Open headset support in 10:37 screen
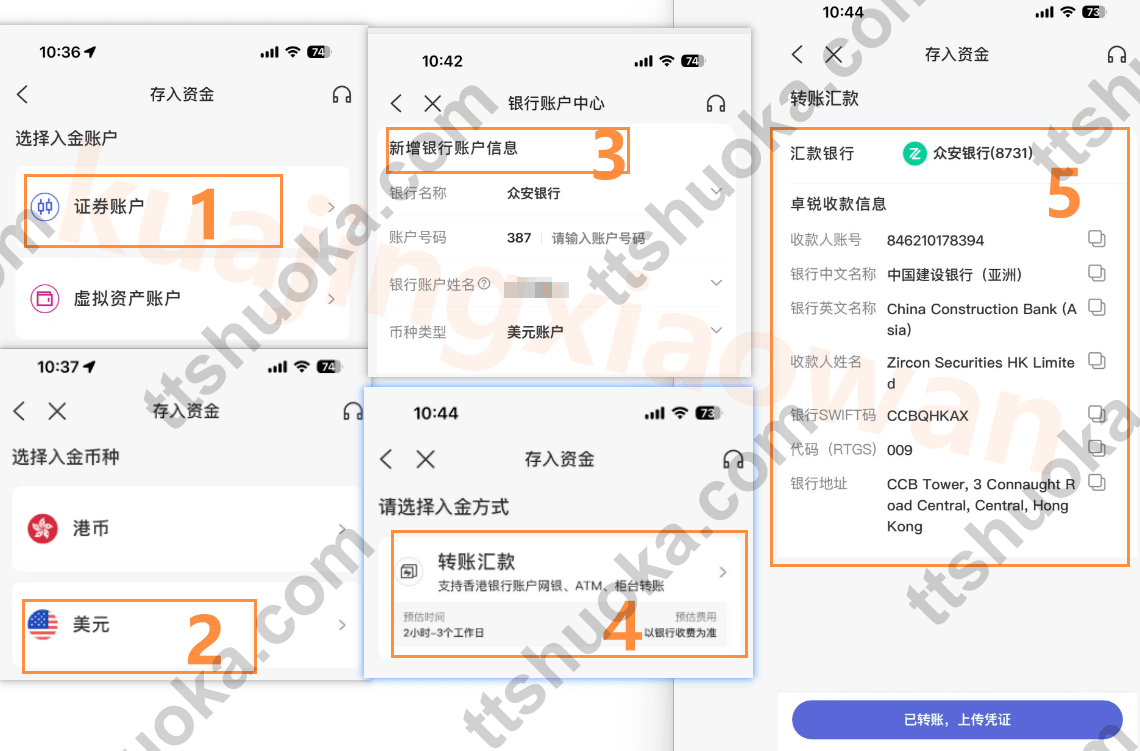 pyautogui.click(x=353, y=411)
